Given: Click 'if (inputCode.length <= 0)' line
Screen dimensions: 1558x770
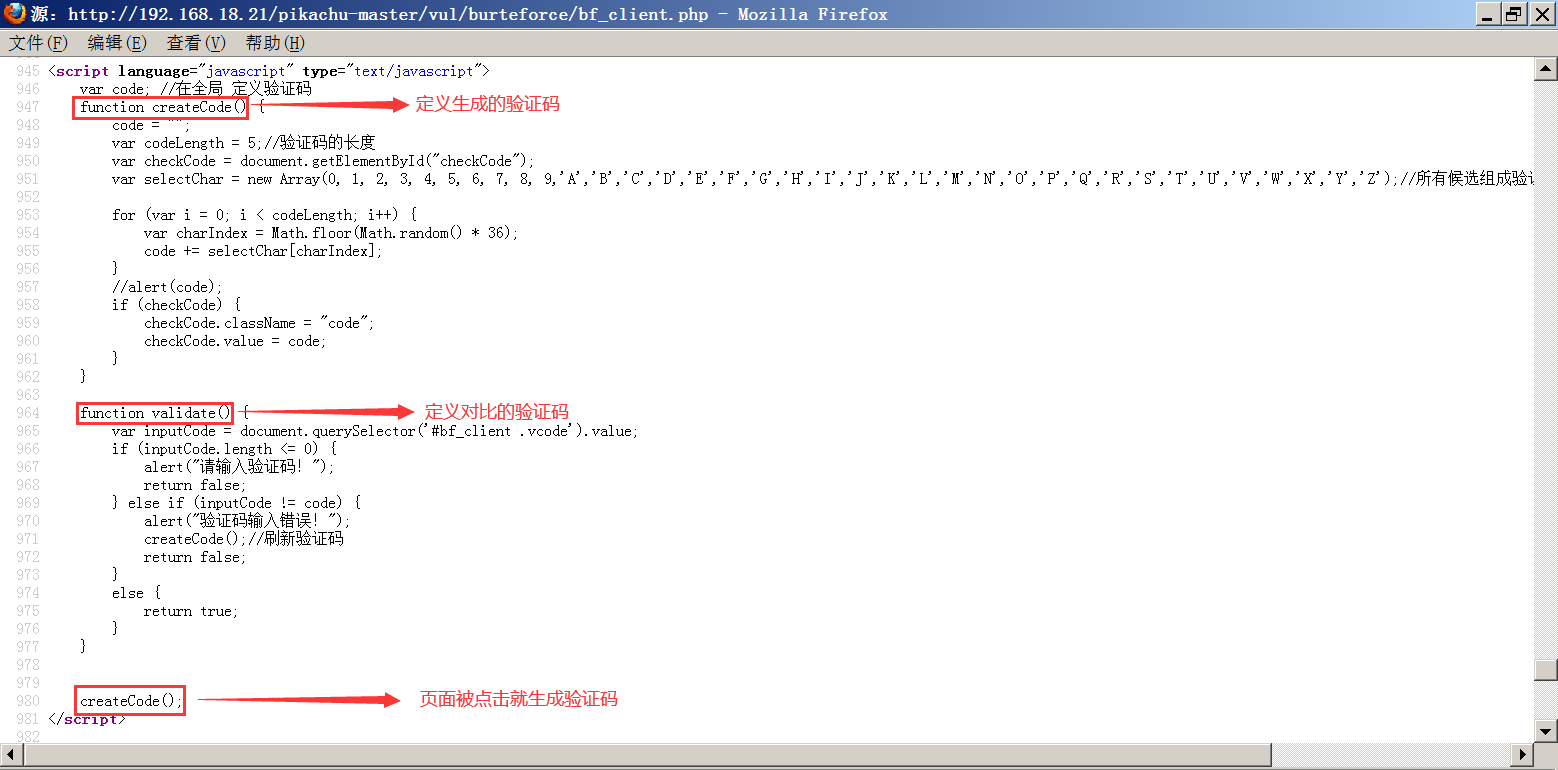Looking at the screenshot, I should [224, 449].
